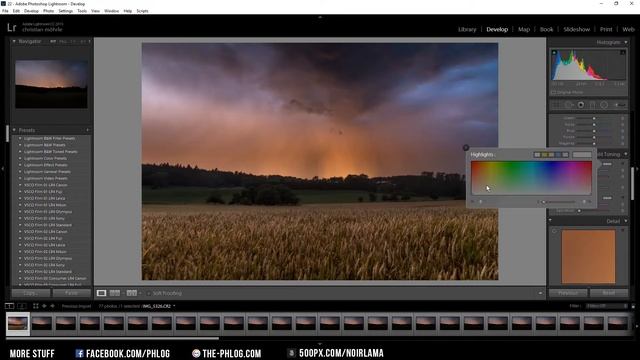This screenshot has height=360, width=640.
Task: Expand VSCO Film 01 LR4 Canon folder
Action: click(20, 185)
